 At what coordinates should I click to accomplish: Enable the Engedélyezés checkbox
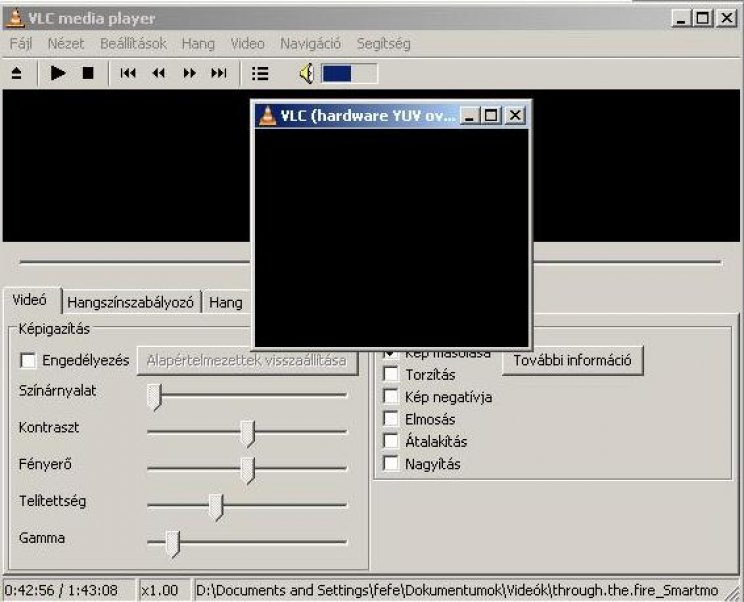click(28, 361)
